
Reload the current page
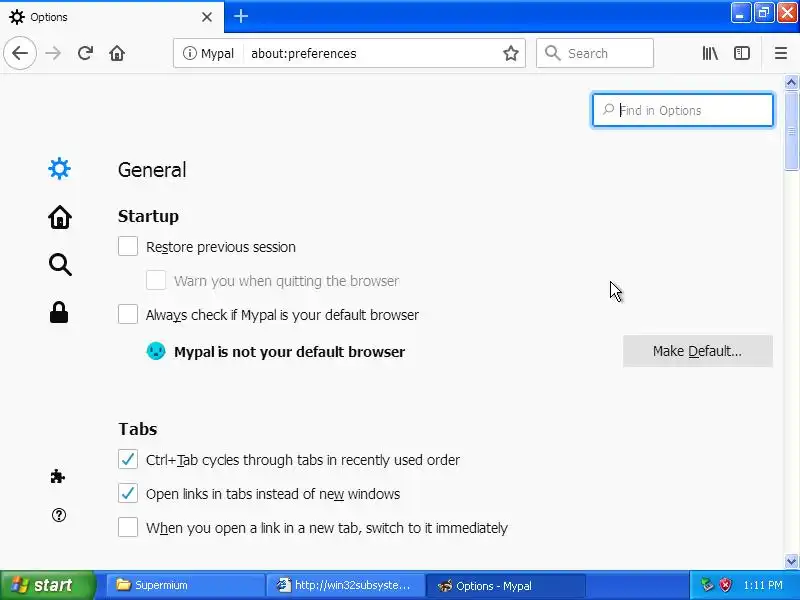[x=85, y=53]
